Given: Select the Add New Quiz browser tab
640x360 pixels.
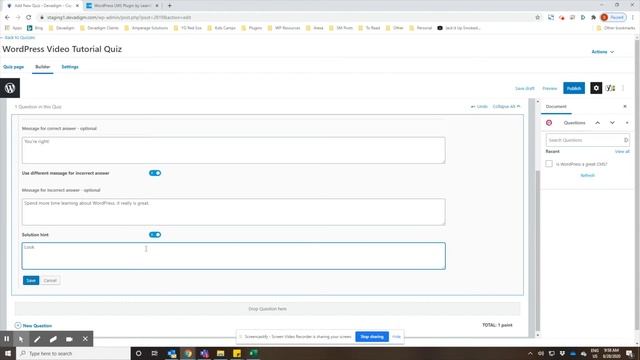Looking at the screenshot, I should click(x=42, y=6).
